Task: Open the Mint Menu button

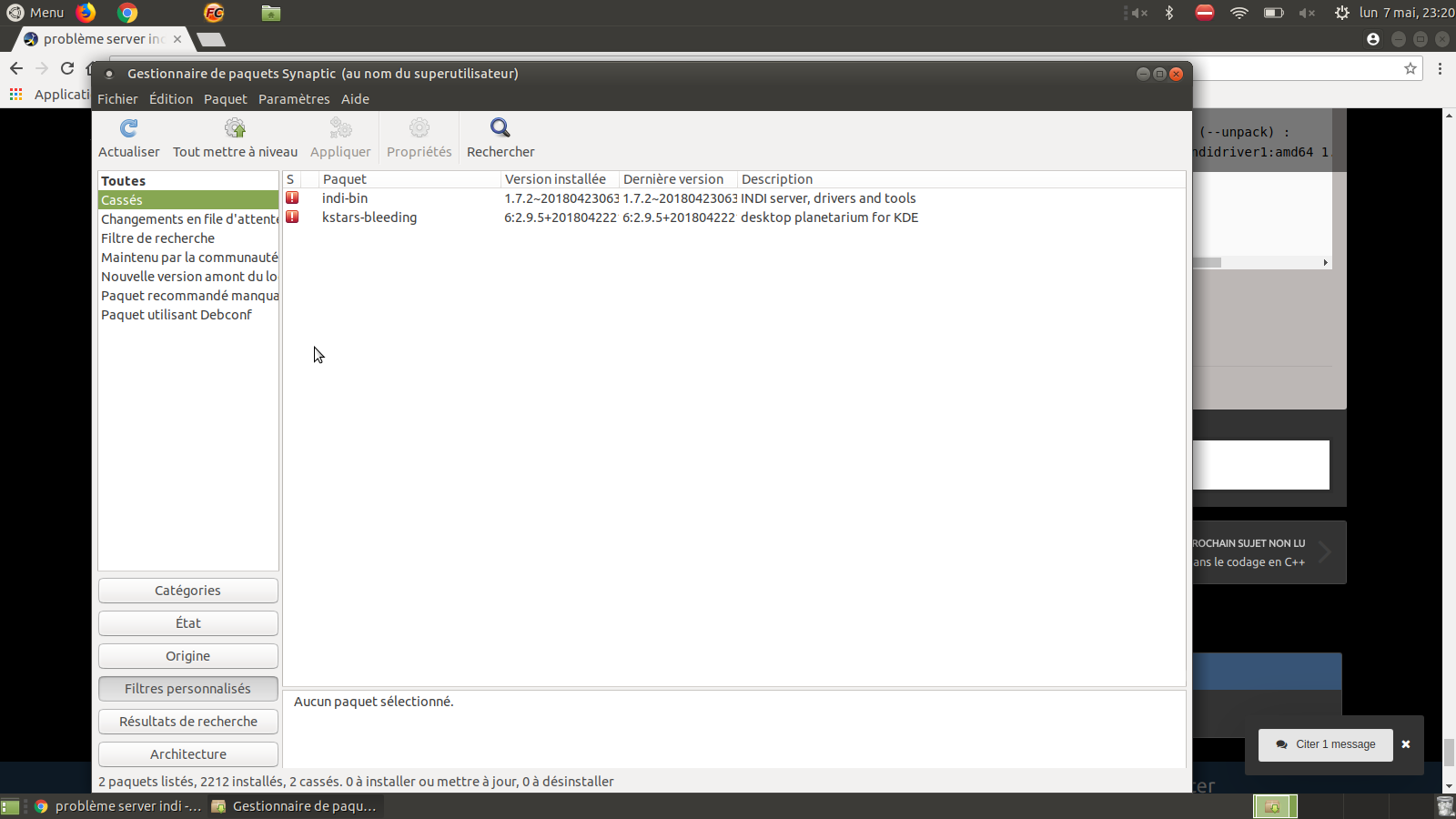Action: pos(35,13)
